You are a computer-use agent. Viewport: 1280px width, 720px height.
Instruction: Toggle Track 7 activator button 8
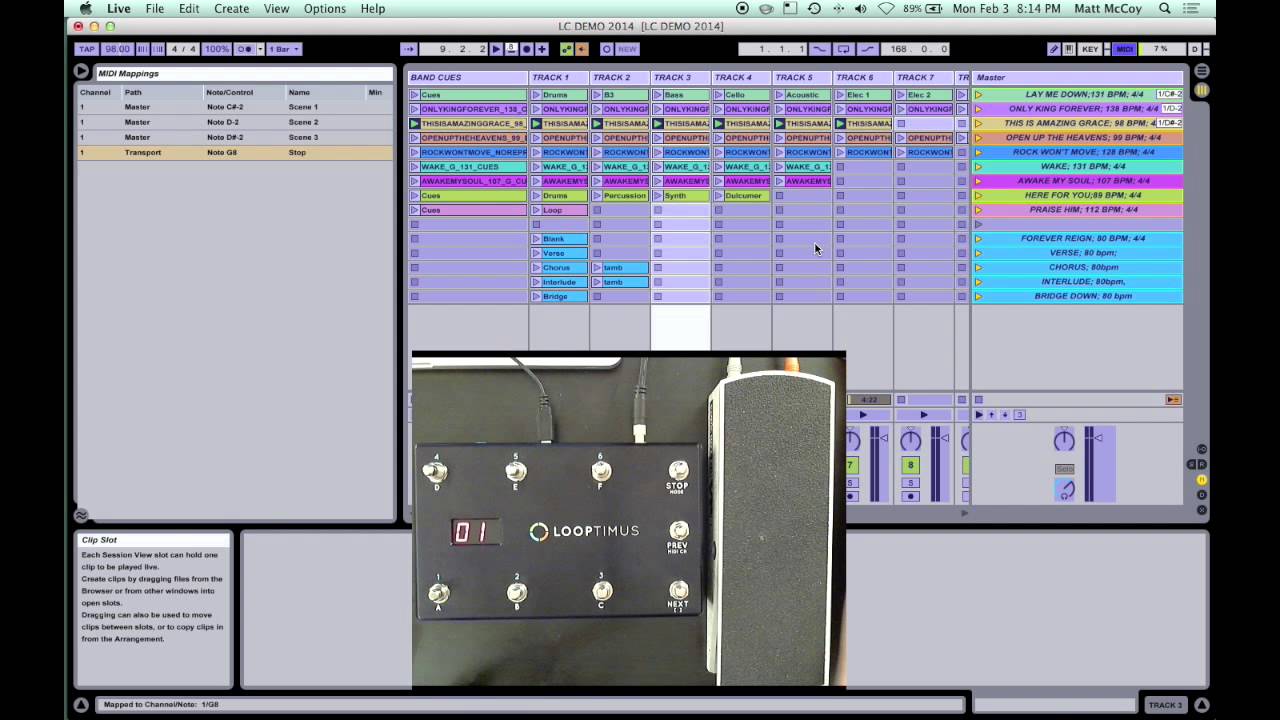910,465
